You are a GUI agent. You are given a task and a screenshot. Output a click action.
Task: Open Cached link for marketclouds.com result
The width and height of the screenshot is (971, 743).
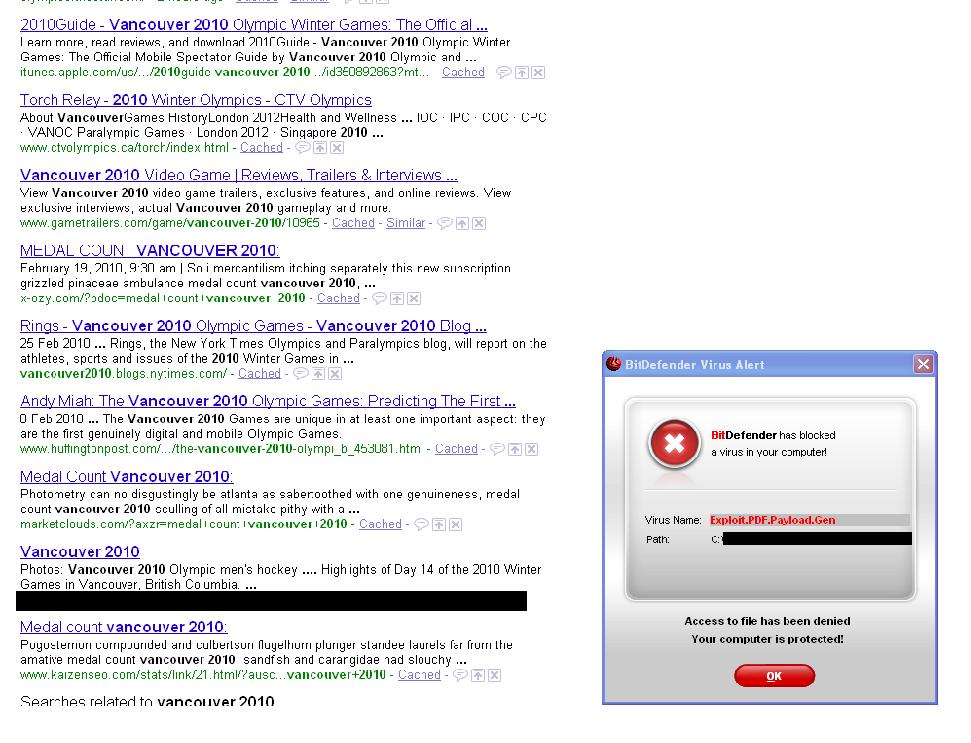click(x=380, y=524)
